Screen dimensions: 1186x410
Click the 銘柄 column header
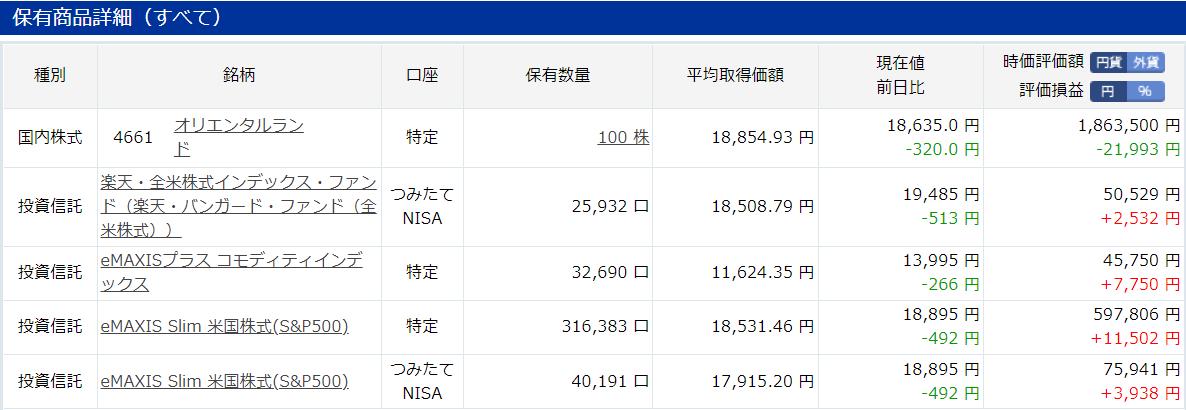239,76
